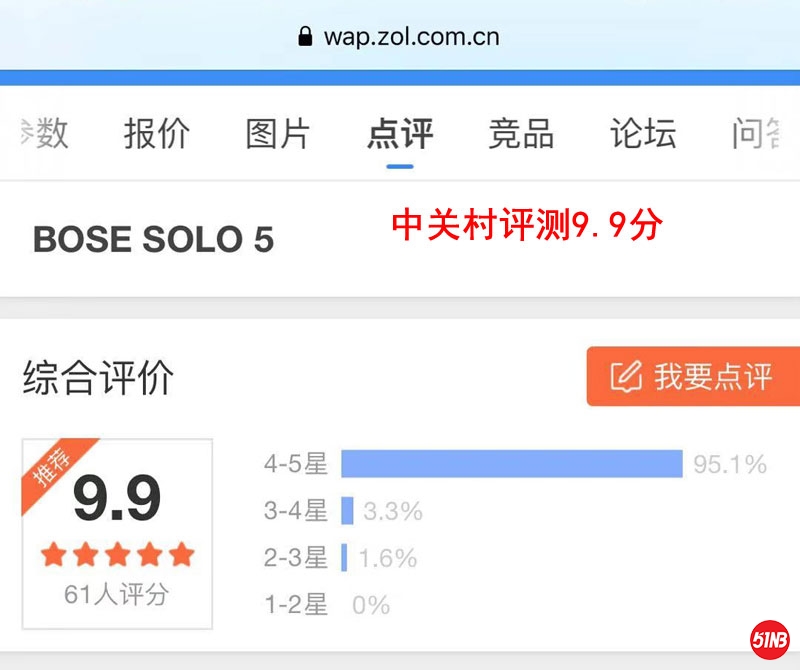Click the BOSE SOLO 5 product title

[x=153, y=240]
